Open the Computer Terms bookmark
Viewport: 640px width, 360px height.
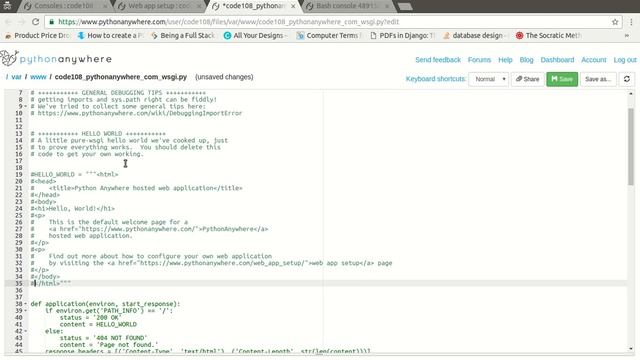[329, 36]
